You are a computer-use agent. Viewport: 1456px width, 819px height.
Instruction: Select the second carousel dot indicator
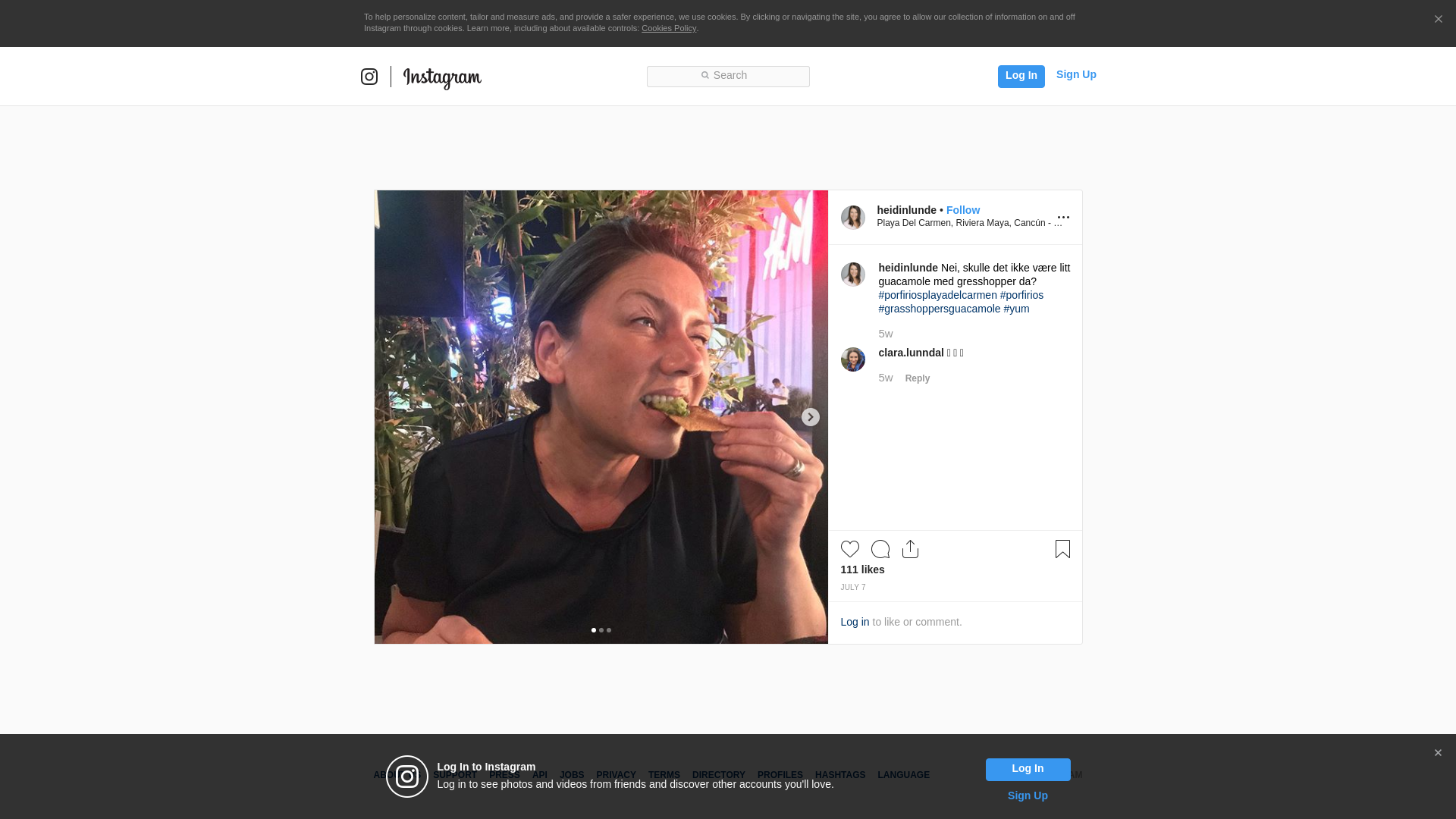pyautogui.click(x=601, y=630)
